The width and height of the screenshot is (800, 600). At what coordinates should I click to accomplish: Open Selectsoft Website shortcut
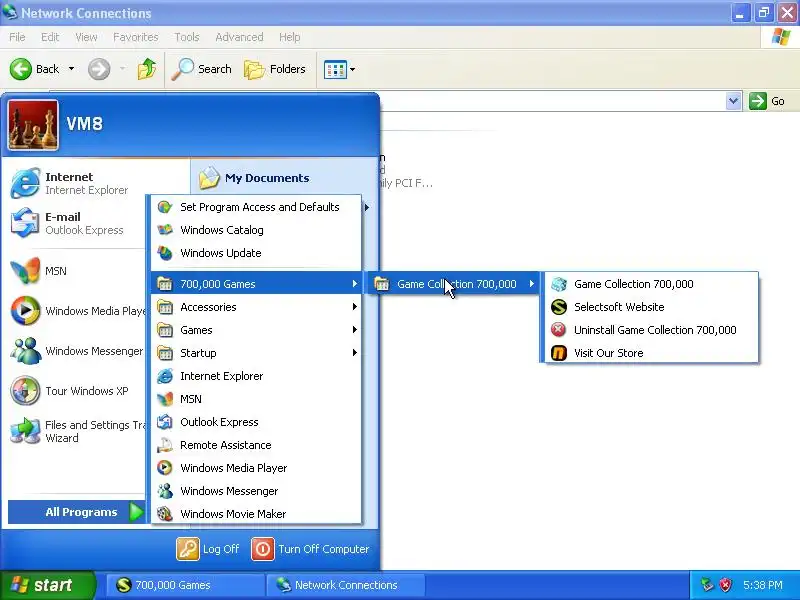[651, 307]
